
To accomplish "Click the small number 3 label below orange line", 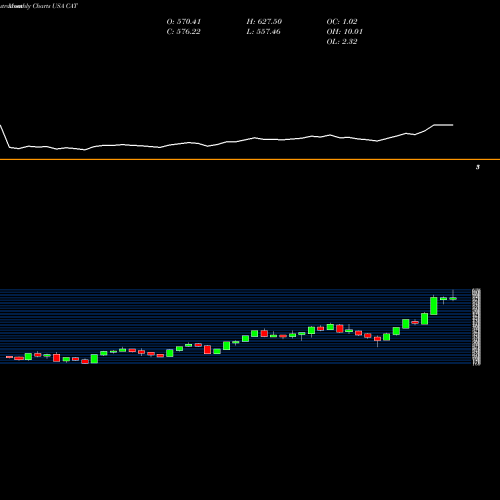I will tap(478, 167).
